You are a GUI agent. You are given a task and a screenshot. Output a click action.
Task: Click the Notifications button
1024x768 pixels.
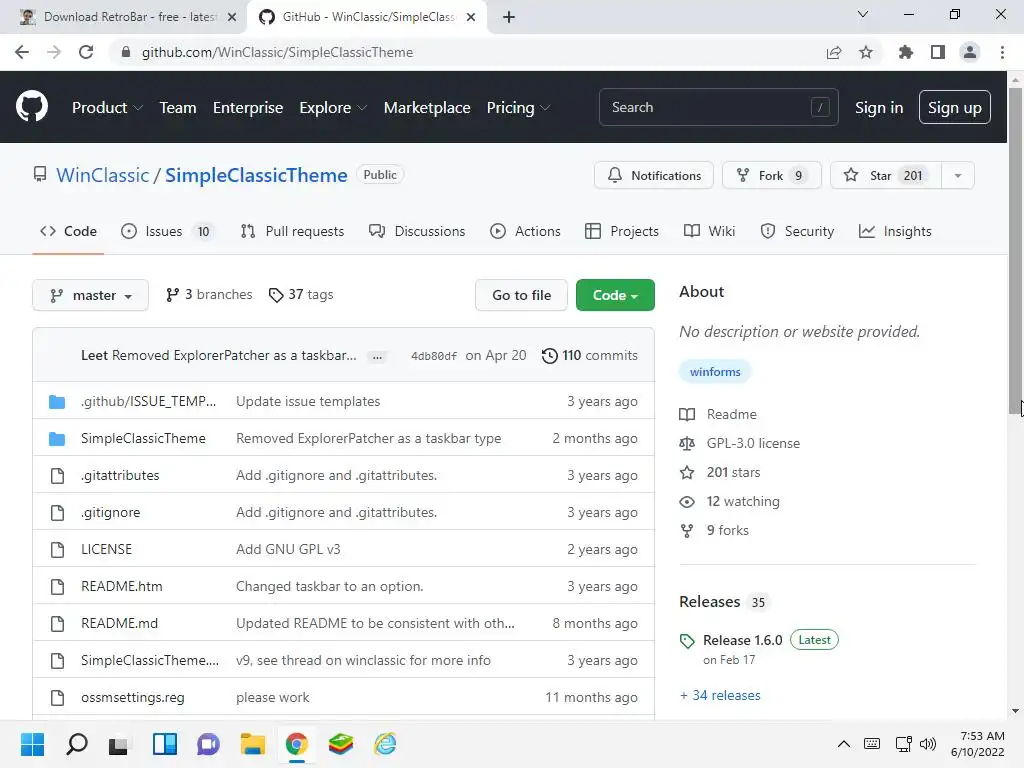point(654,176)
